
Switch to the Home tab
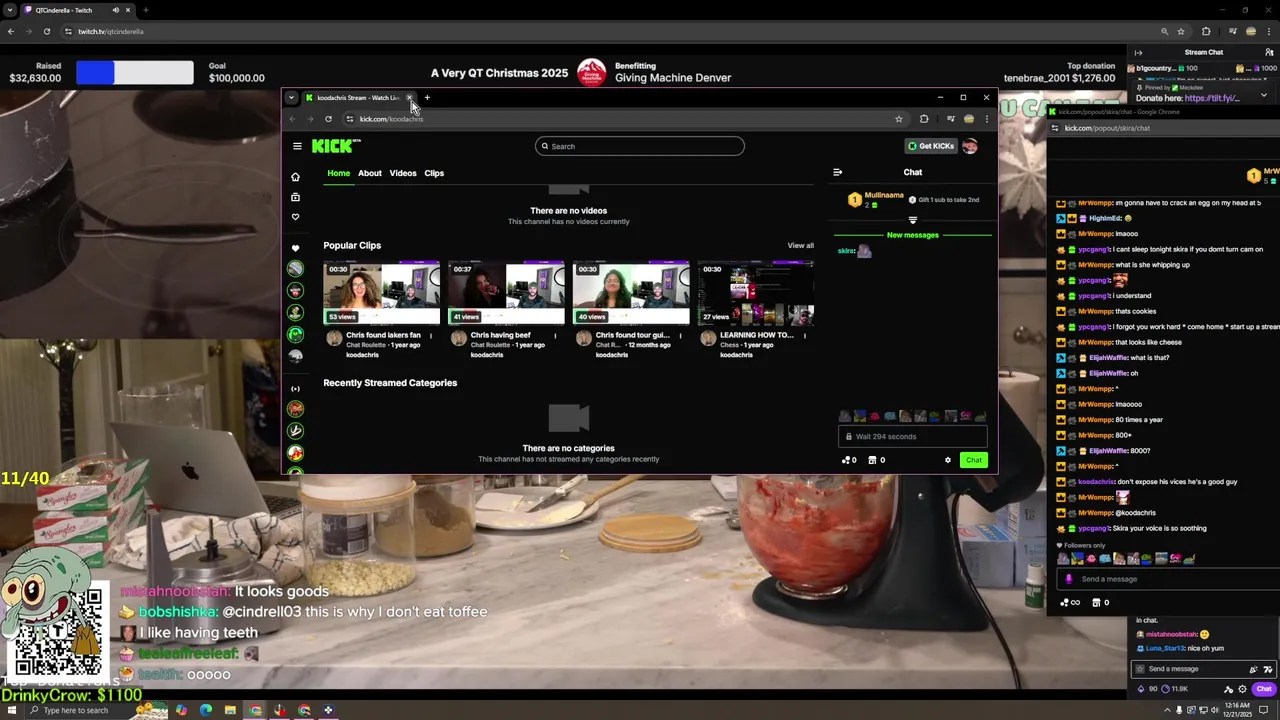(339, 173)
